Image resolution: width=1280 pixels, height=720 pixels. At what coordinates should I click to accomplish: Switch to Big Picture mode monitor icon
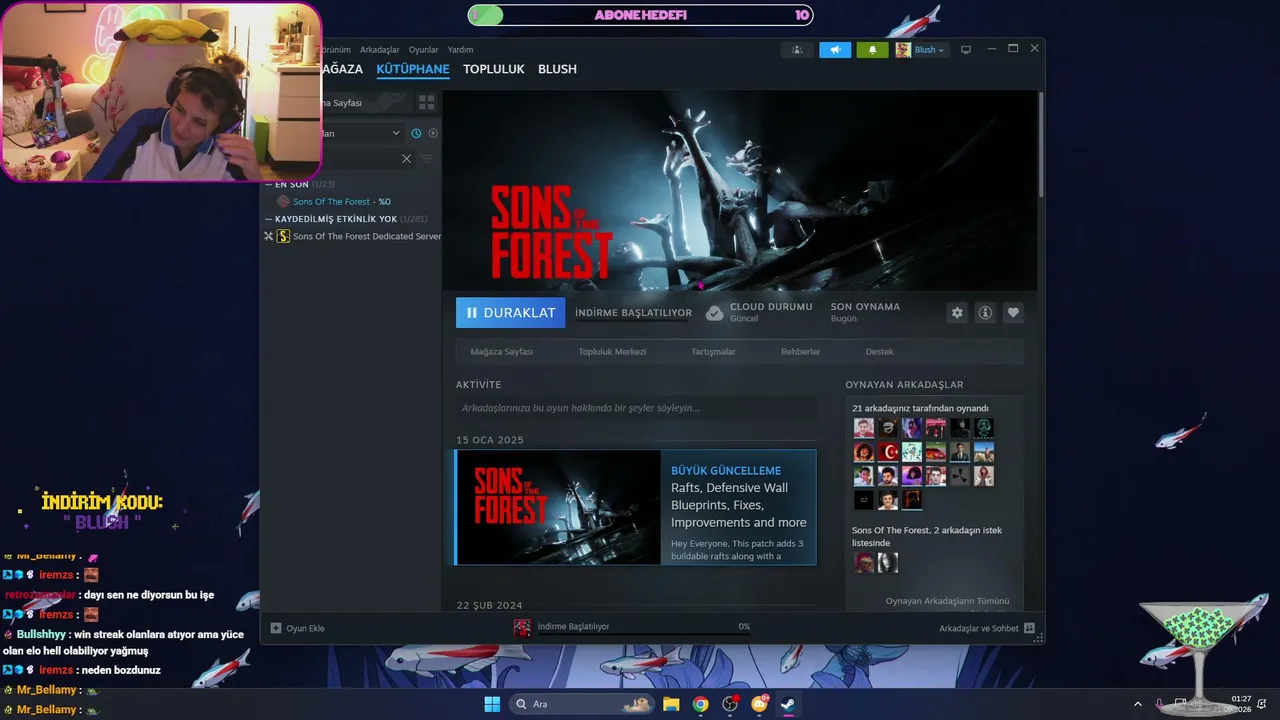(966, 50)
